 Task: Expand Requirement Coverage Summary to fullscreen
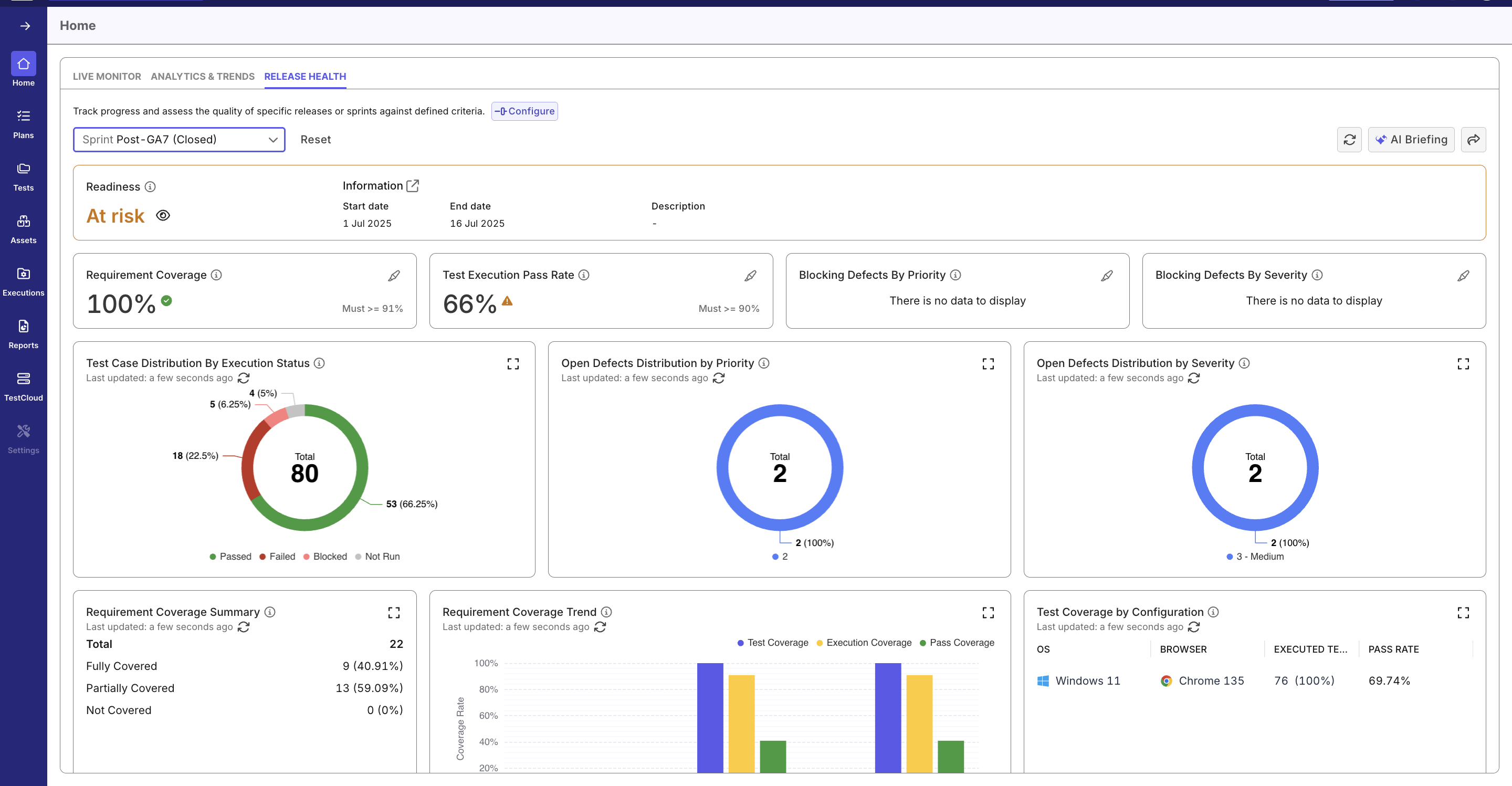click(394, 612)
